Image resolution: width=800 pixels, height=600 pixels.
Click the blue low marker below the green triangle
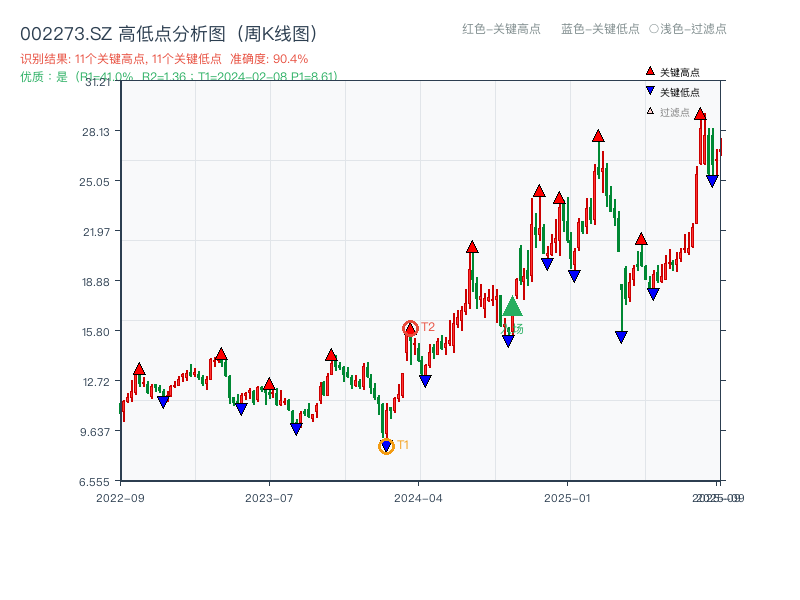[x=508, y=341]
